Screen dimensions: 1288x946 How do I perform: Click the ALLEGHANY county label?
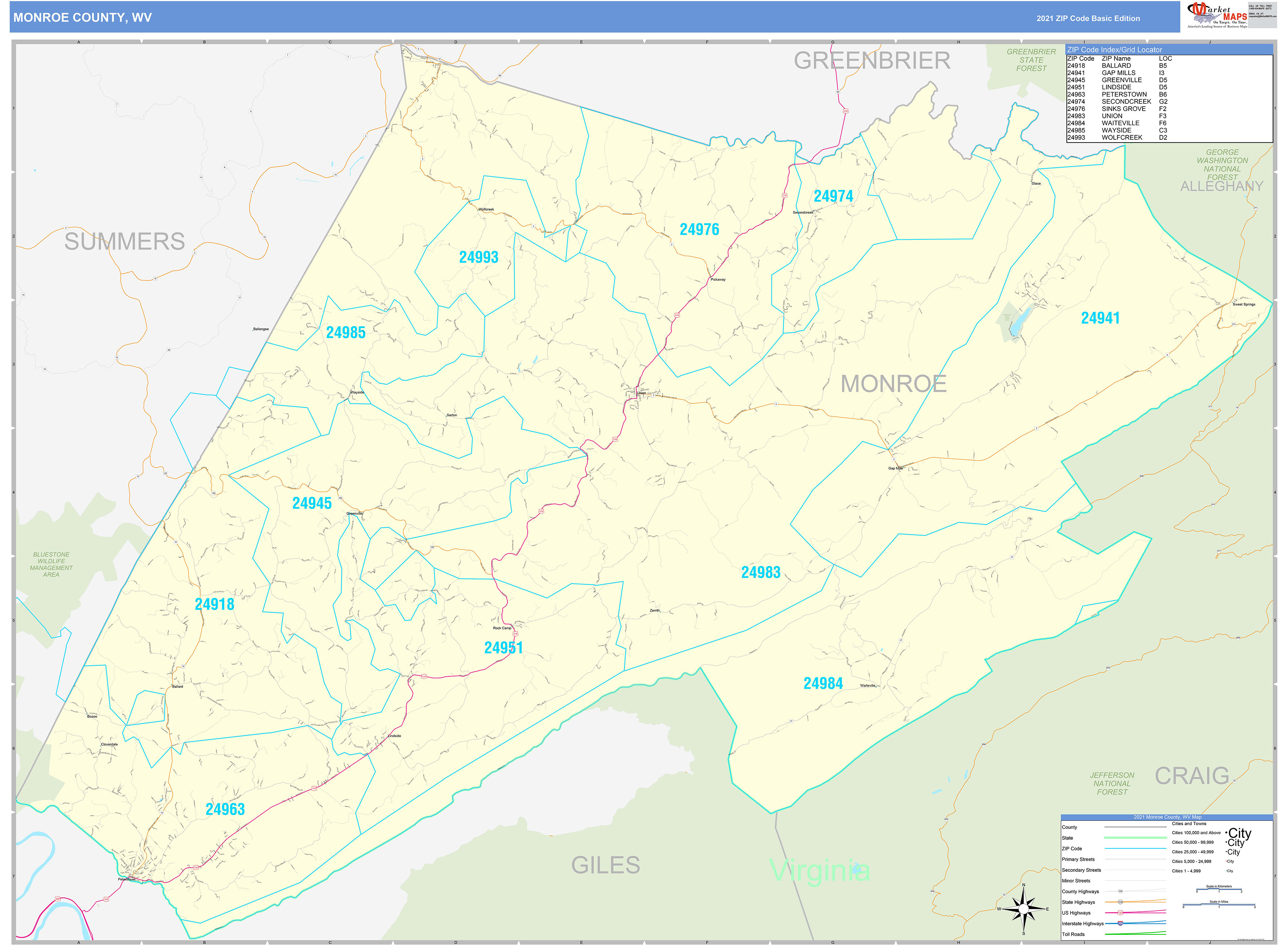tap(1221, 186)
